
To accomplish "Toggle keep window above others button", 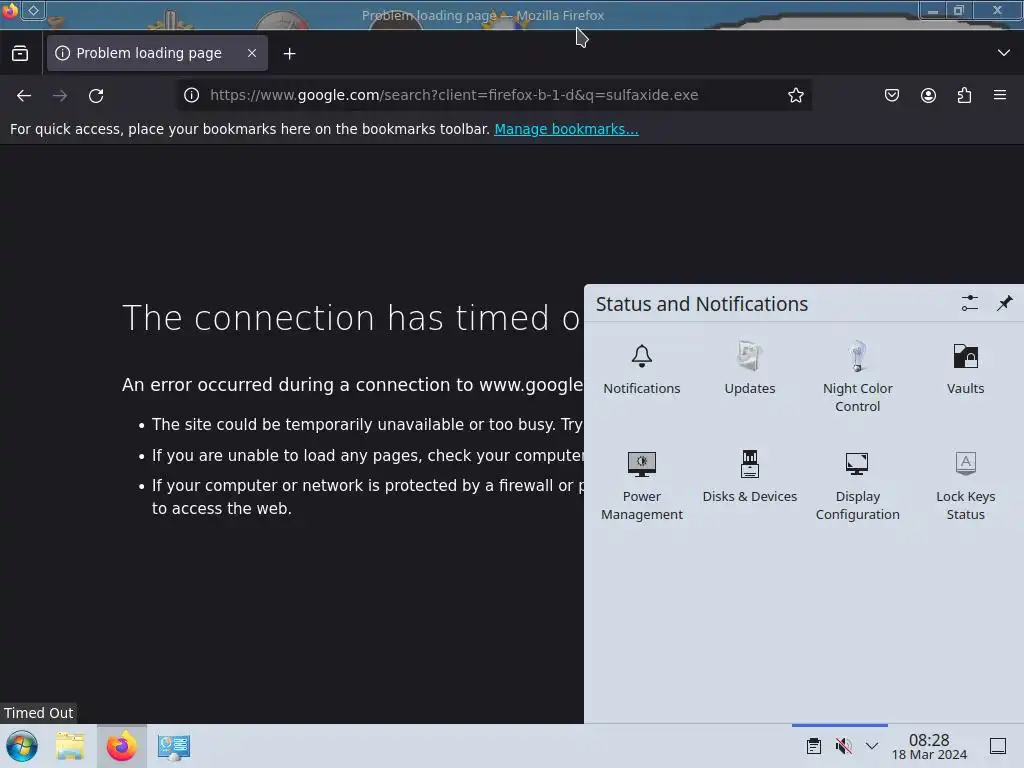I will 33,10.
